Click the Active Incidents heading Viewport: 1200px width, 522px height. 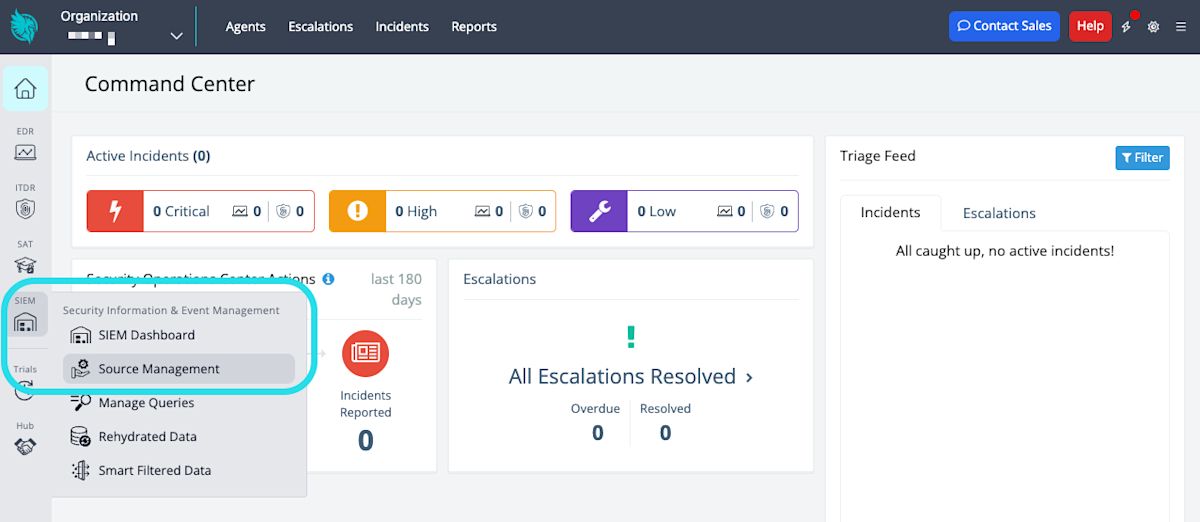148,156
